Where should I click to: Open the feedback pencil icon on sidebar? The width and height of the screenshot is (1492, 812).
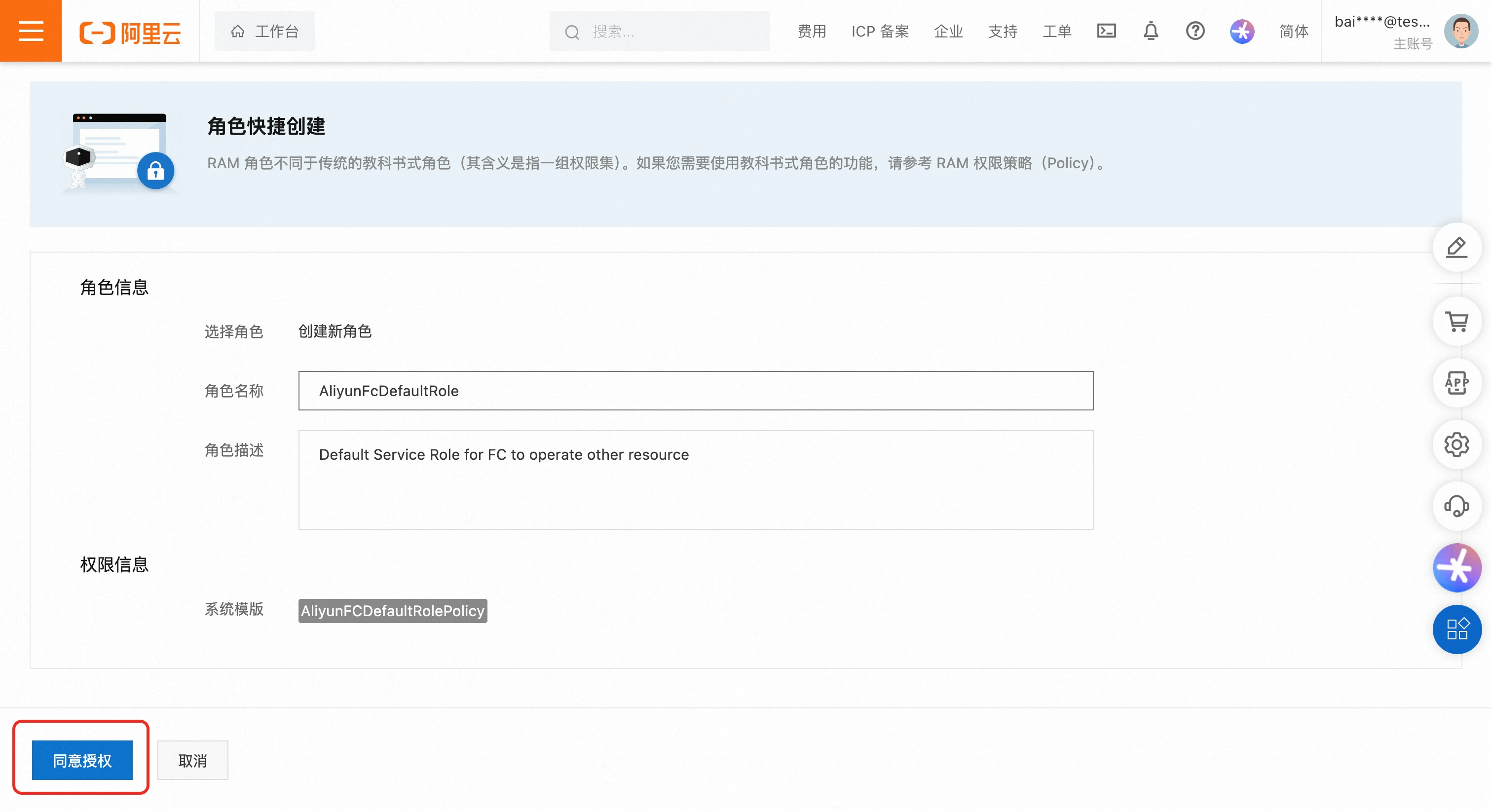point(1456,247)
